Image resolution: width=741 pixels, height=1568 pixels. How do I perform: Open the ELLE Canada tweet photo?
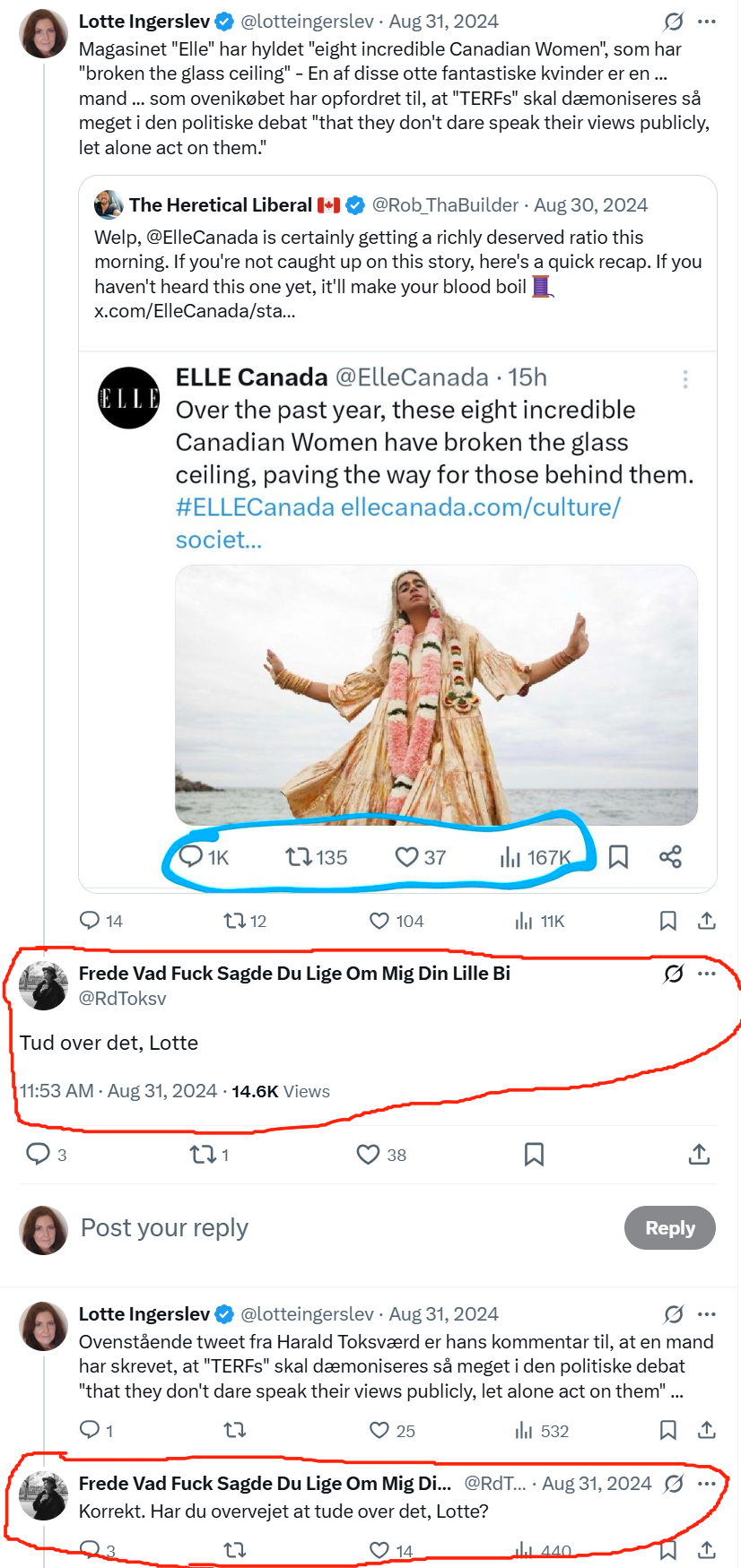click(436, 695)
